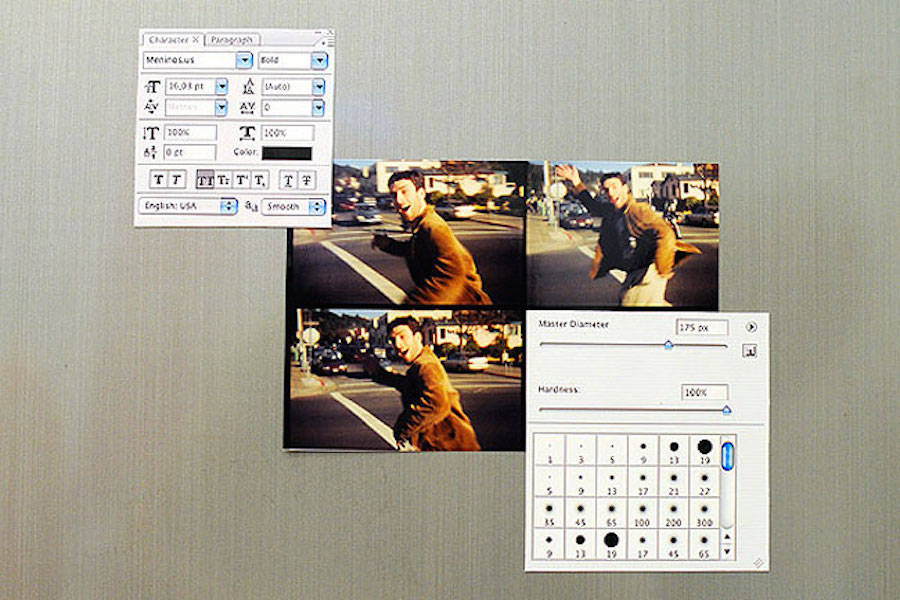
Task: Select the Character tab
Action: click(x=169, y=40)
